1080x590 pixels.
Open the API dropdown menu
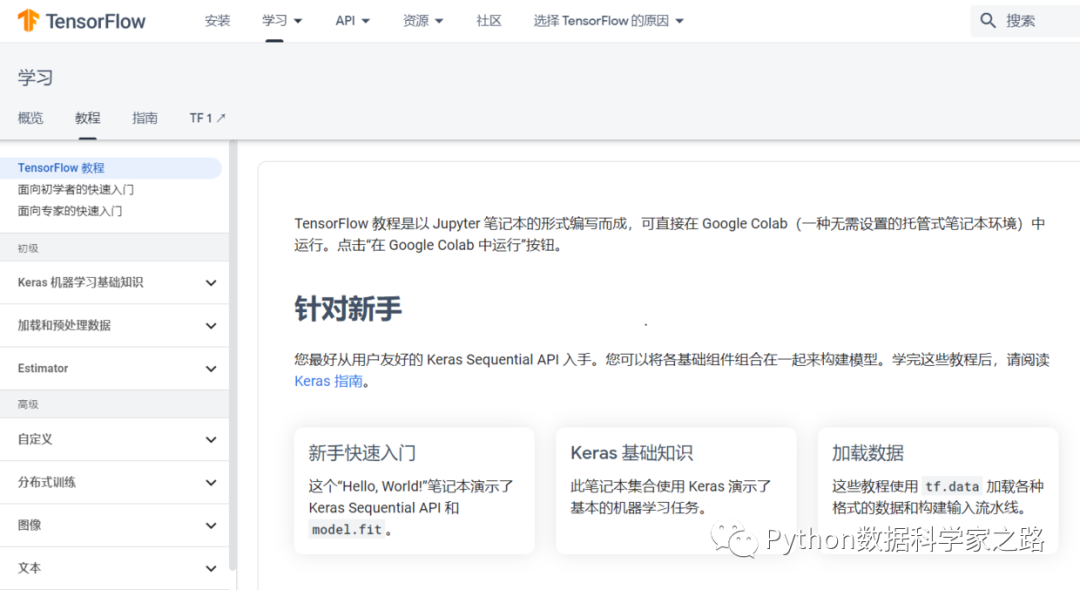(x=353, y=21)
